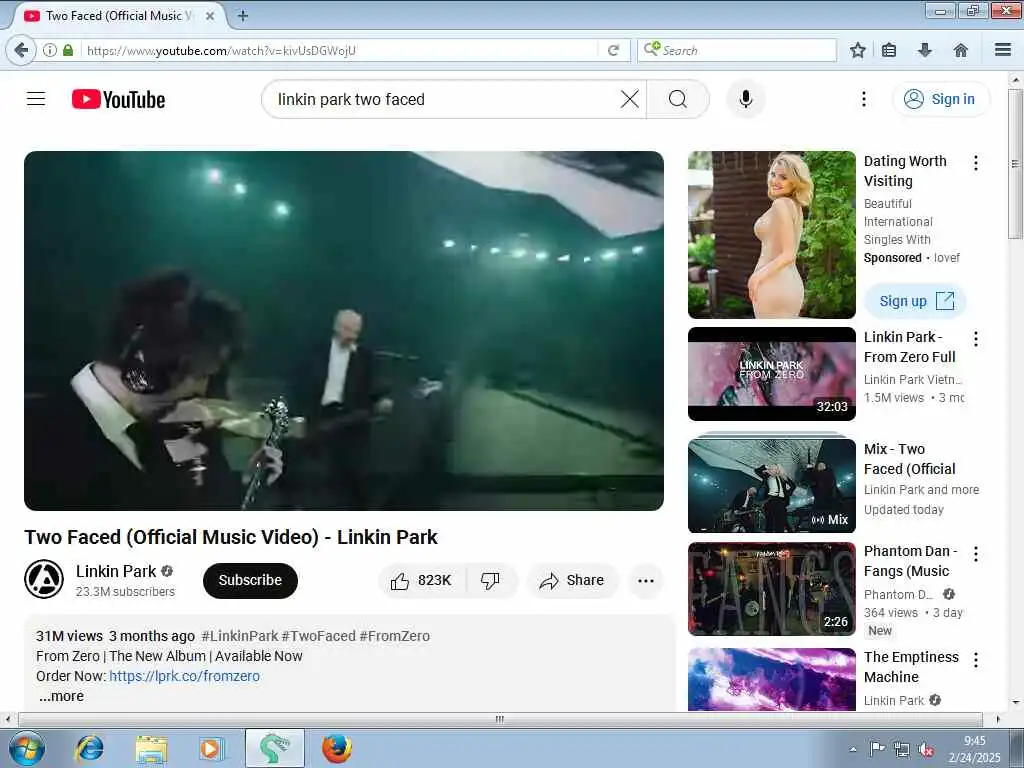Open the Phantom Dan channel name link
Viewport: 1024px width, 768px height.
coord(898,594)
